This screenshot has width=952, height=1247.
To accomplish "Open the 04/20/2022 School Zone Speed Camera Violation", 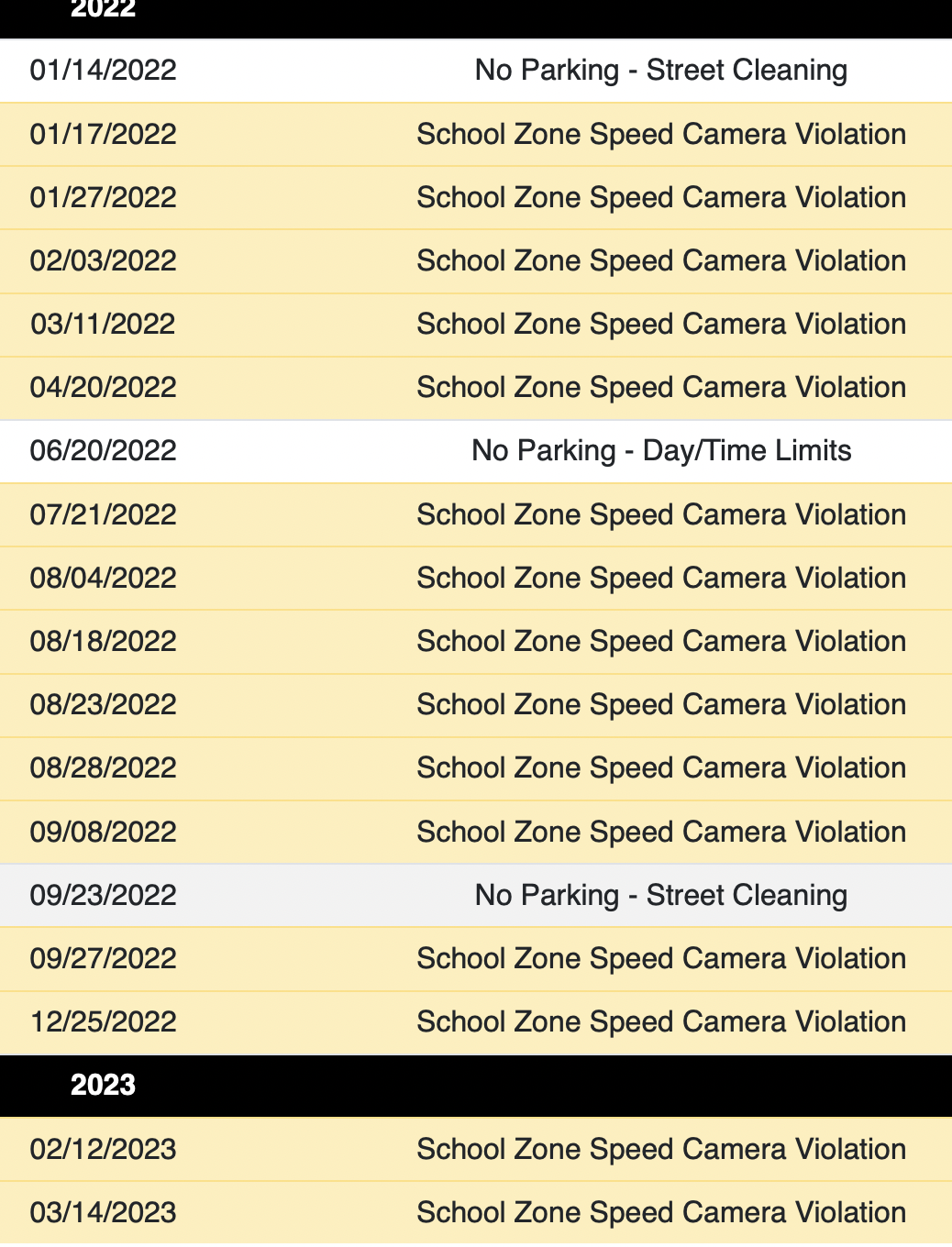I will pos(660,388).
